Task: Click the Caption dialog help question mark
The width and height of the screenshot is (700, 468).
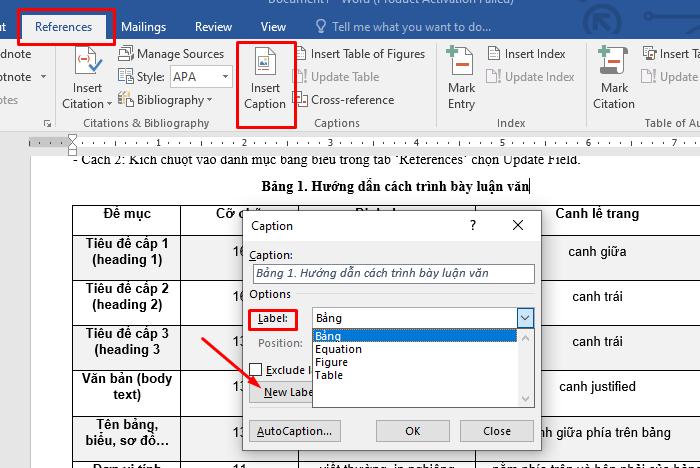Action: [x=473, y=226]
